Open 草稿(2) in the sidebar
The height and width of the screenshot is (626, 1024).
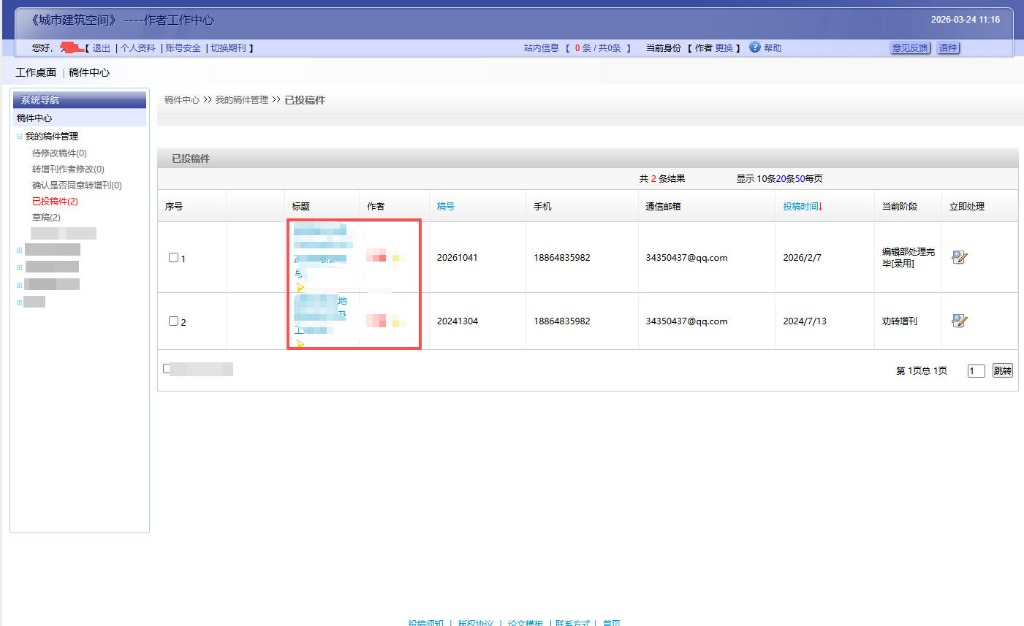point(46,217)
